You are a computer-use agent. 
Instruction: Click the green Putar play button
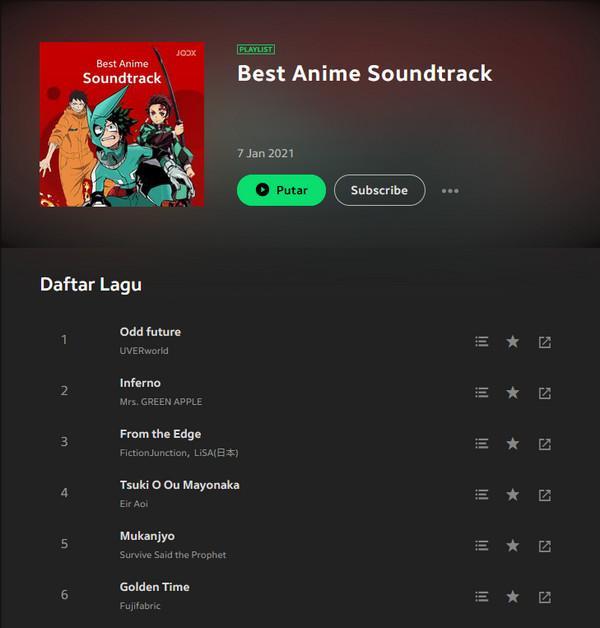coord(281,190)
